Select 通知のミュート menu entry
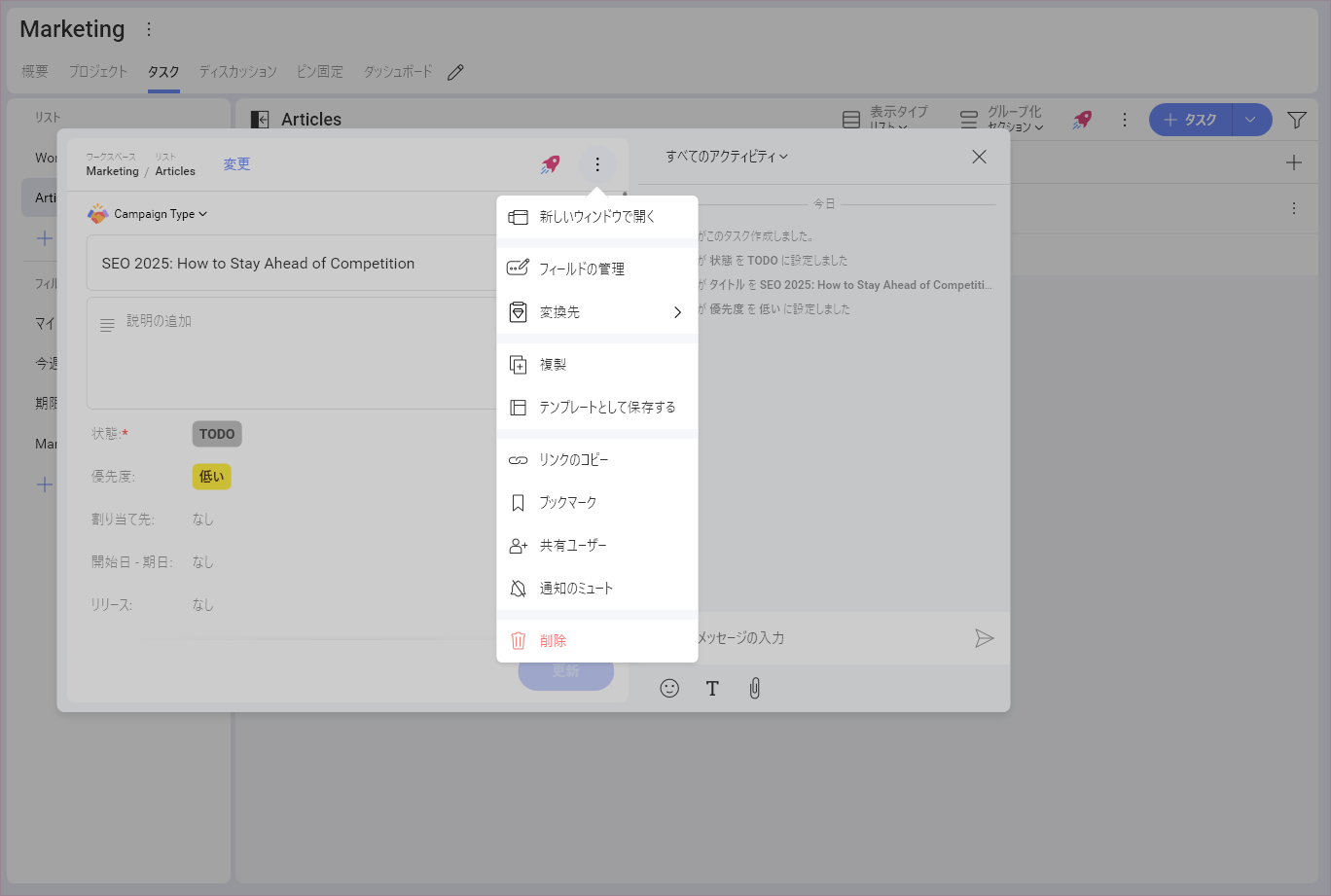The image size is (1331, 896). point(596,589)
